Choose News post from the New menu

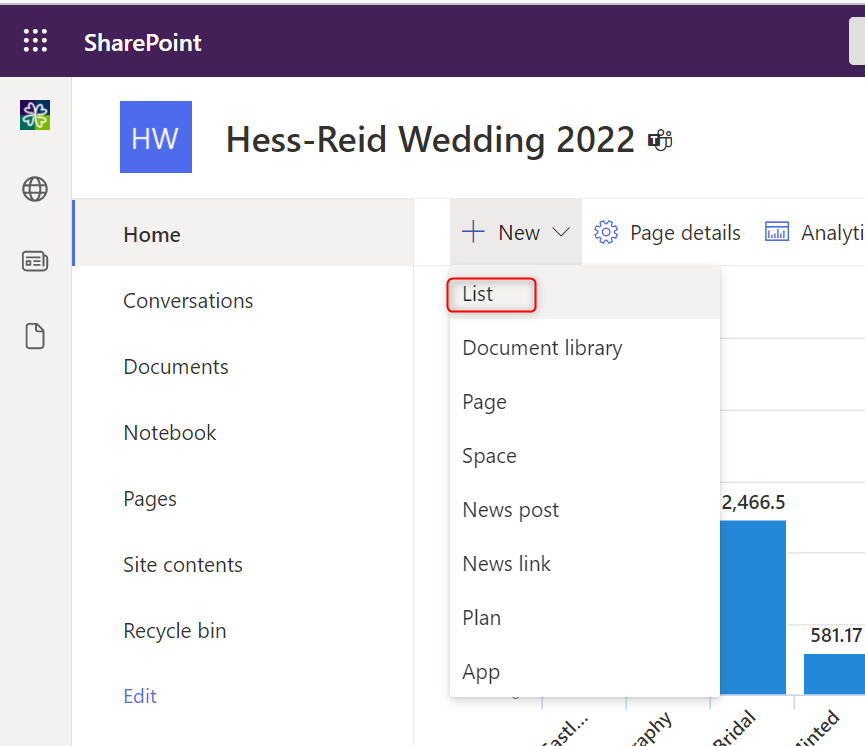(x=585, y=510)
